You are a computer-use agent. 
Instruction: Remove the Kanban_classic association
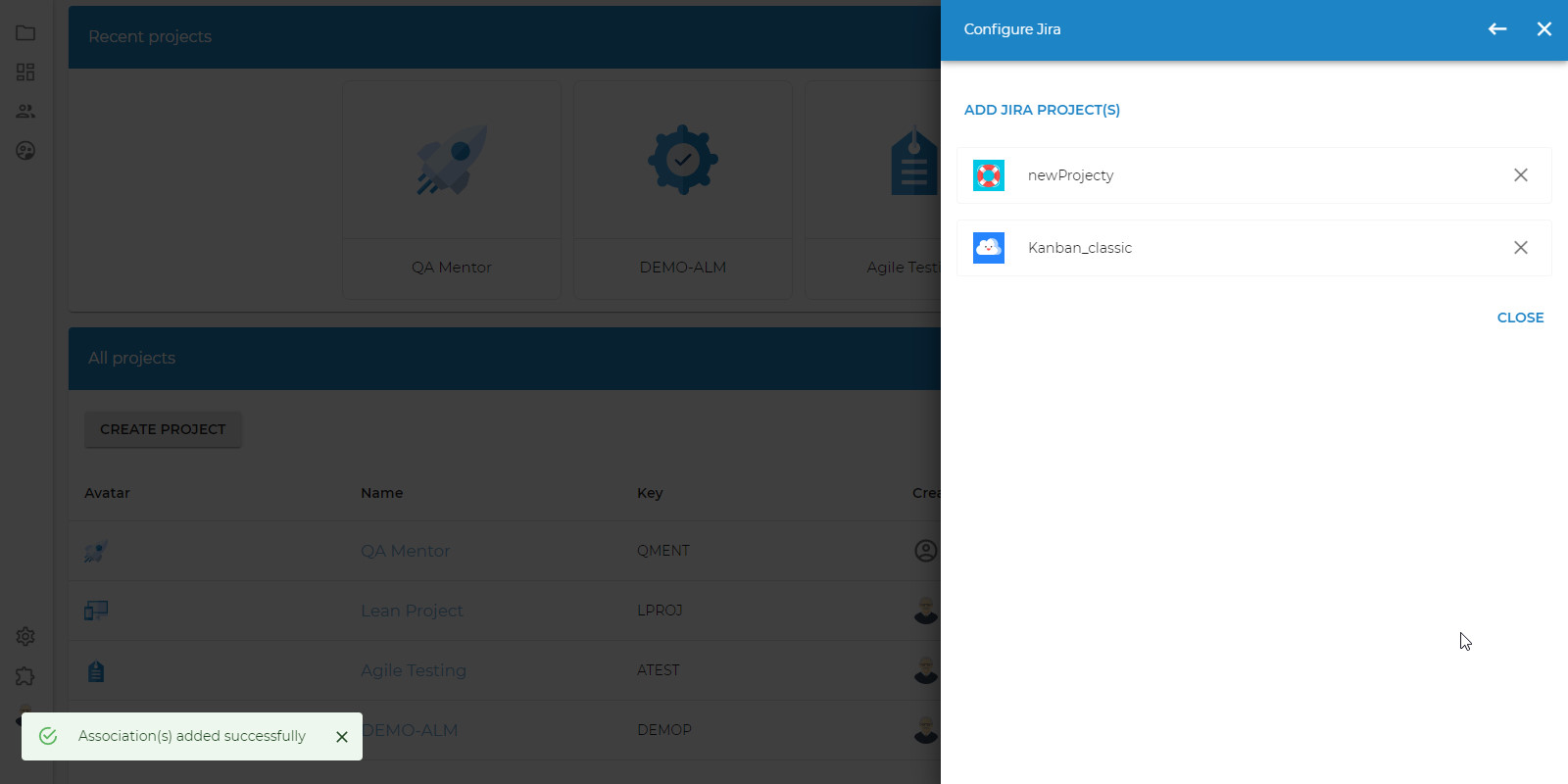point(1521,248)
